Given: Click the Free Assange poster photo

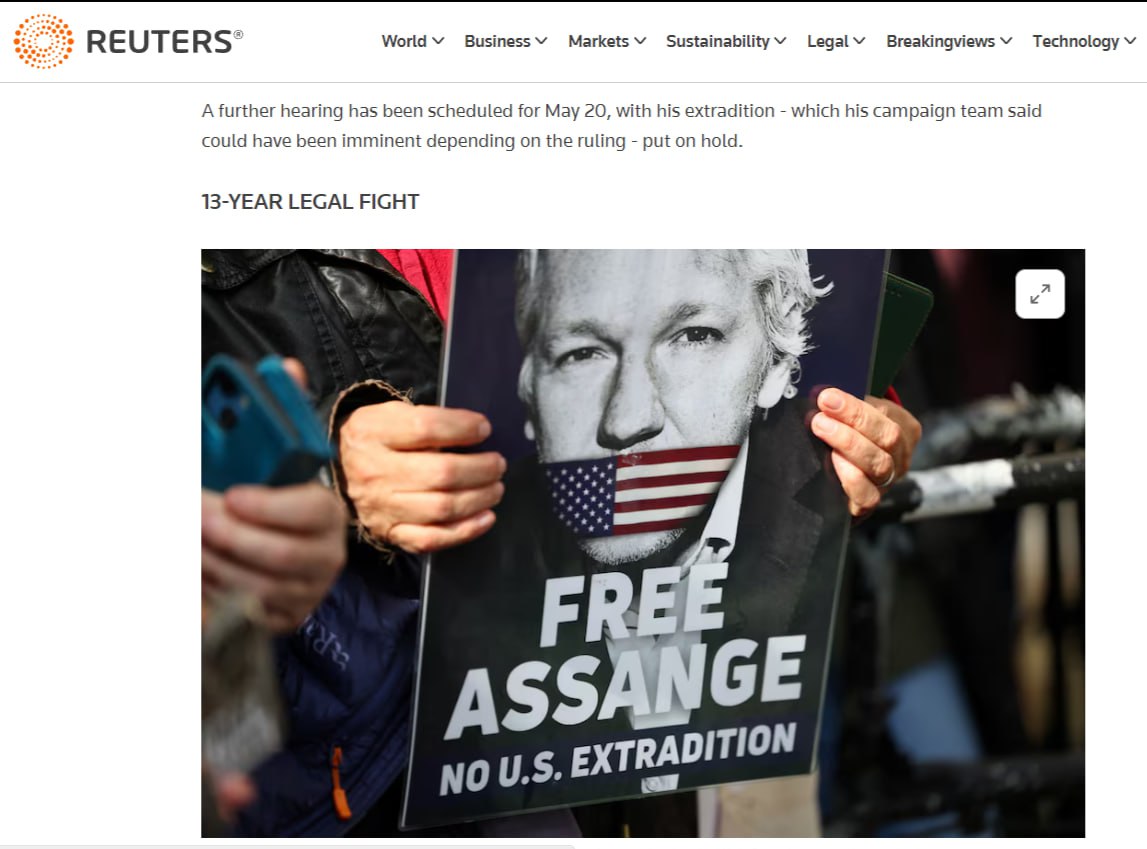Looking at the screenshot, I should click(643, 543).
